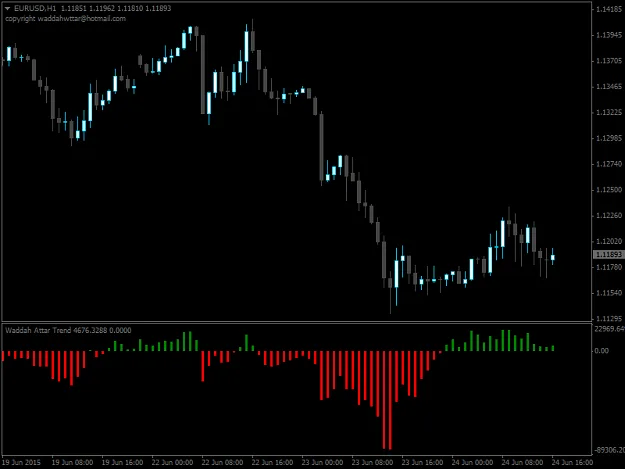Image resolution: width=625 pixels, height=469 pixels.
Task: Select price level 1.14185 on the scale
Action: 609,10
